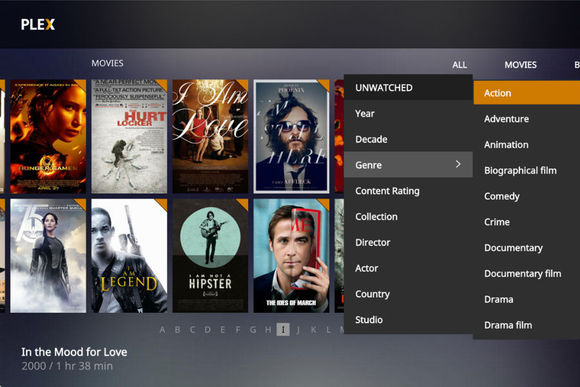
Task: Expand the Genre submenu chevron
Action: point(458,164)
